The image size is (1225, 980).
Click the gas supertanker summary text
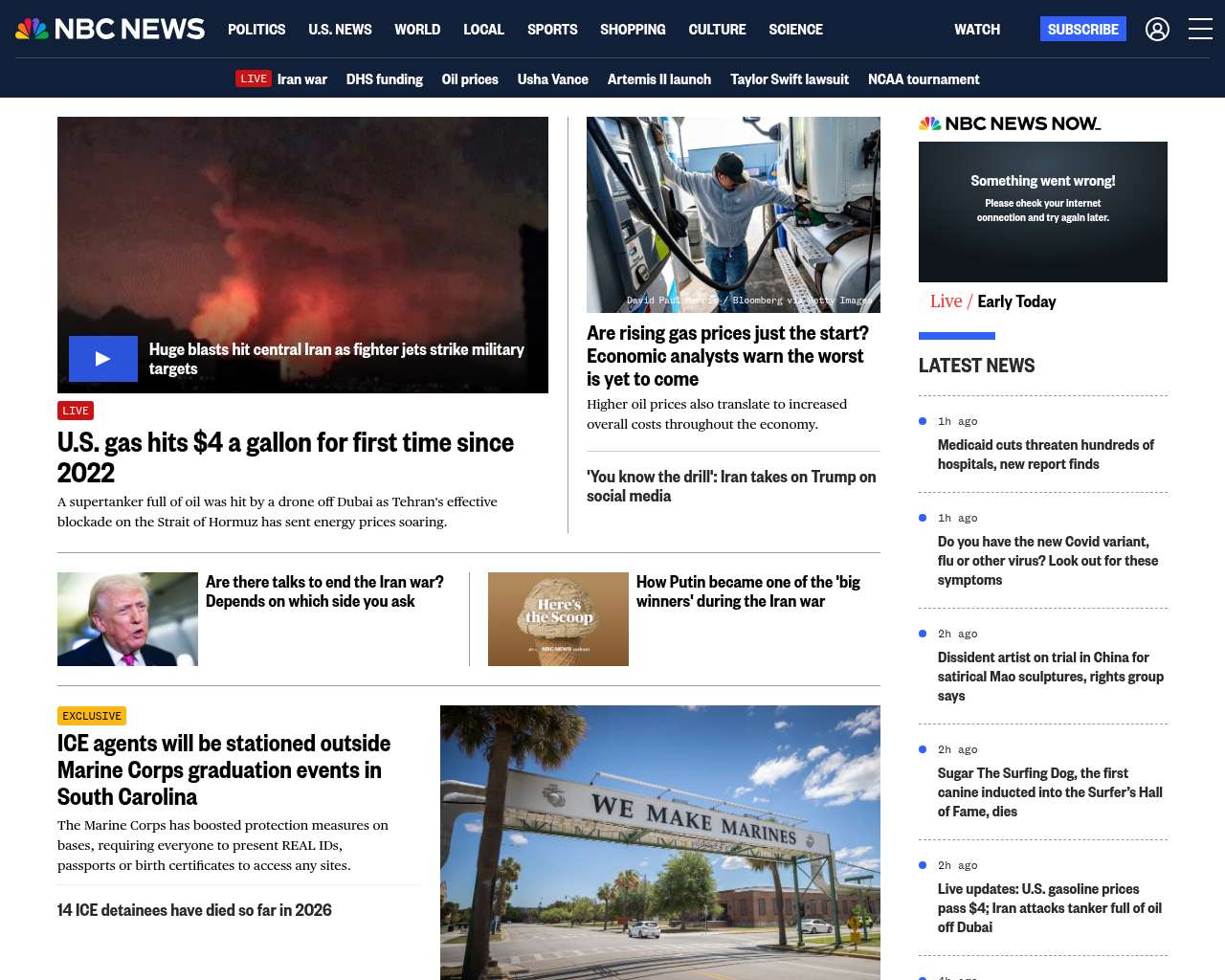pyautogui.click(x=278, y=512)
